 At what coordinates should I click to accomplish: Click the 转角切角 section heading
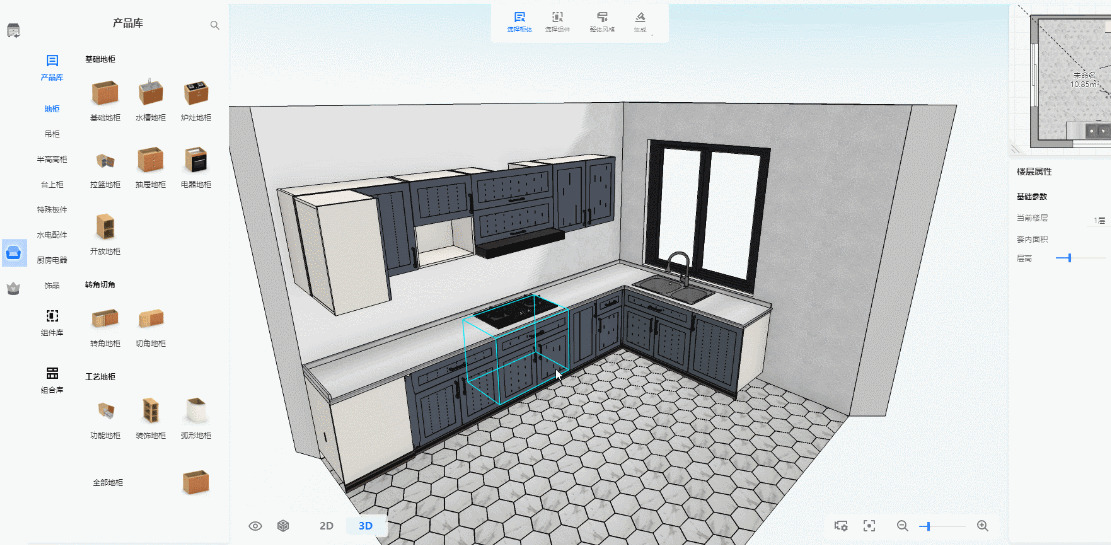pos(101,285)
